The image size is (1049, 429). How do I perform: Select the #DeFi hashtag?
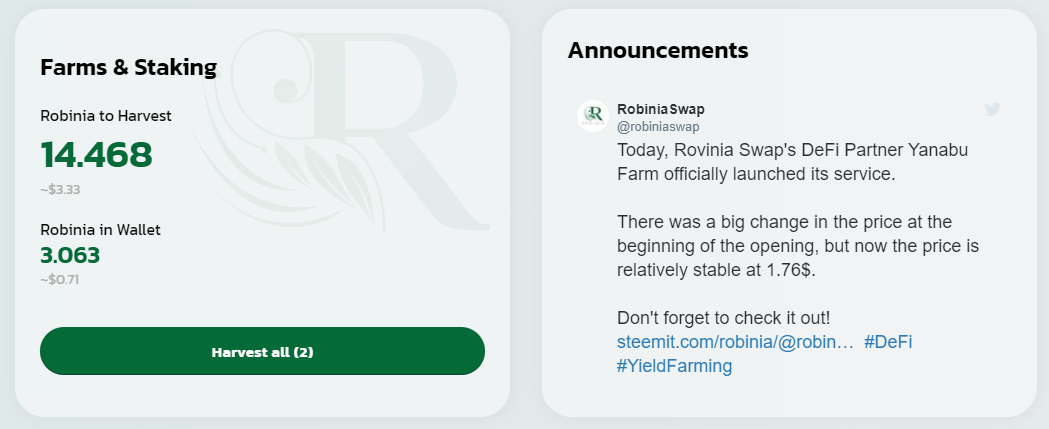[887, 342]
